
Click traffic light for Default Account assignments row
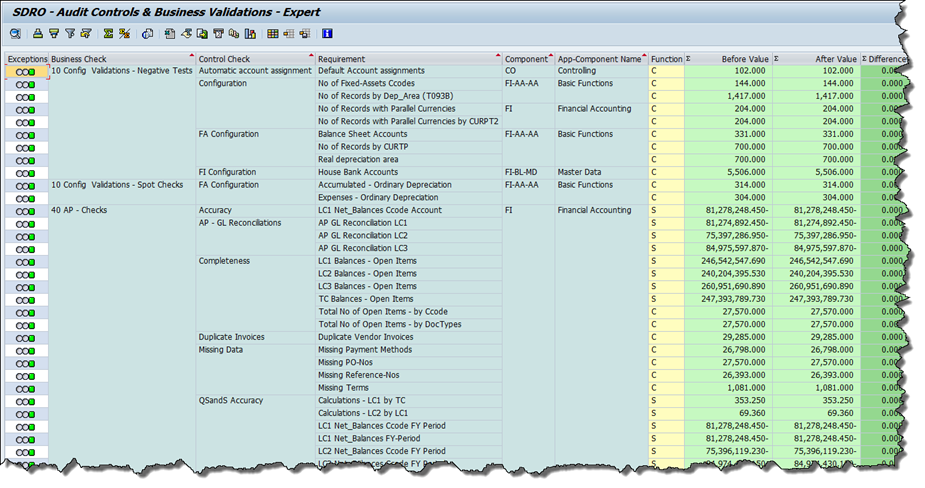tap(25, 71)
